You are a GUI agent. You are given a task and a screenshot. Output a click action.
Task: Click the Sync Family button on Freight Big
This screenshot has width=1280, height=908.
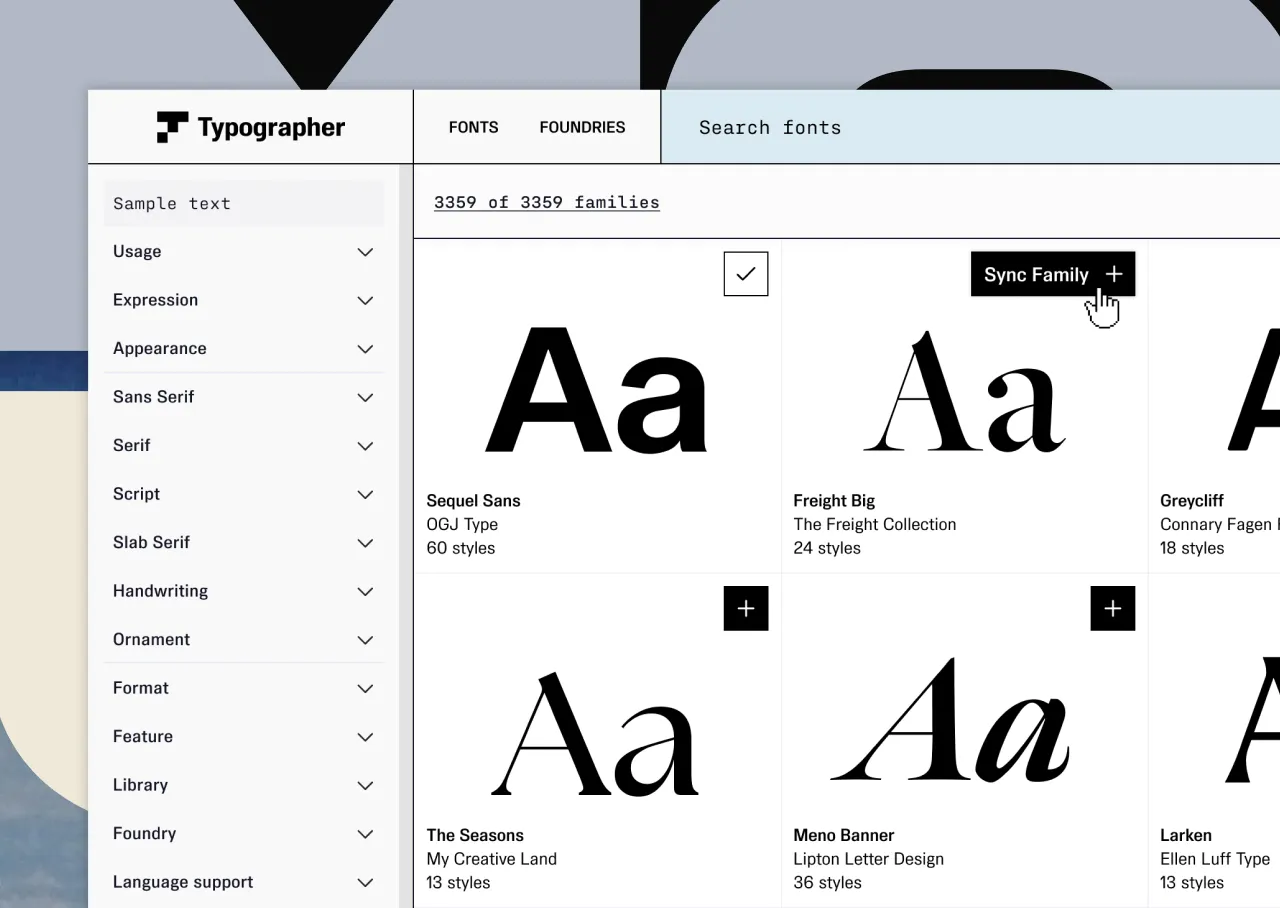point(1052,274)
